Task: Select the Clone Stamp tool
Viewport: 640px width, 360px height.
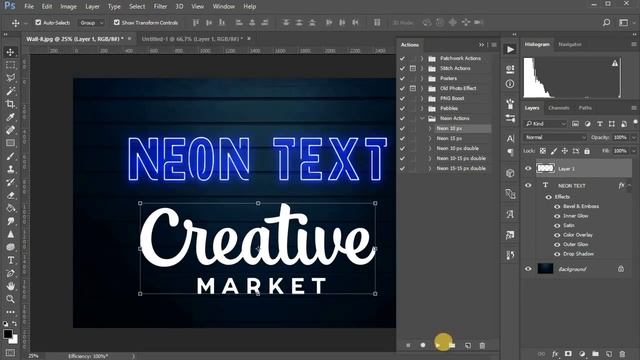Action: 11,169
